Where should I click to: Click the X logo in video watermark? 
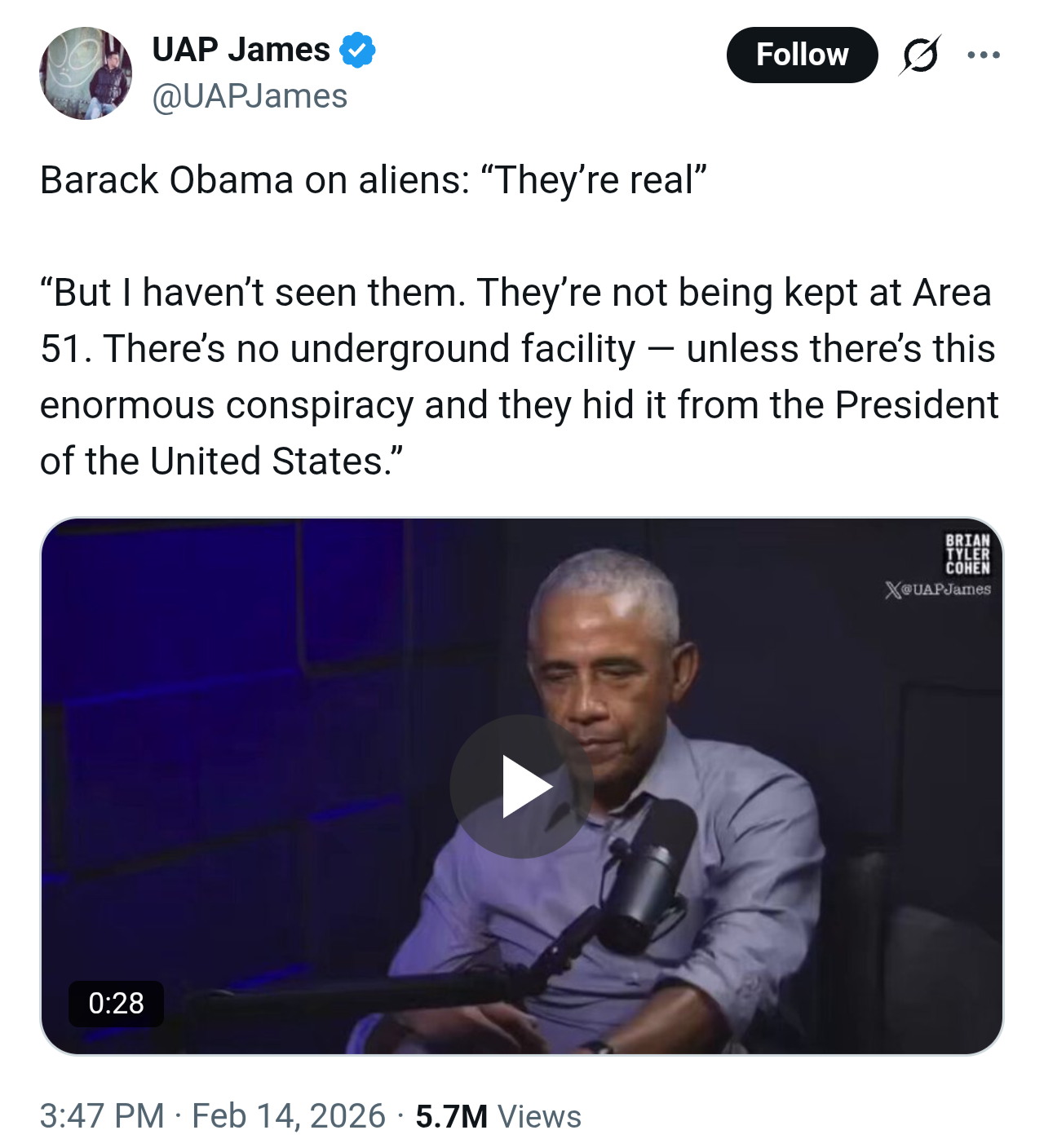point(893,589)
